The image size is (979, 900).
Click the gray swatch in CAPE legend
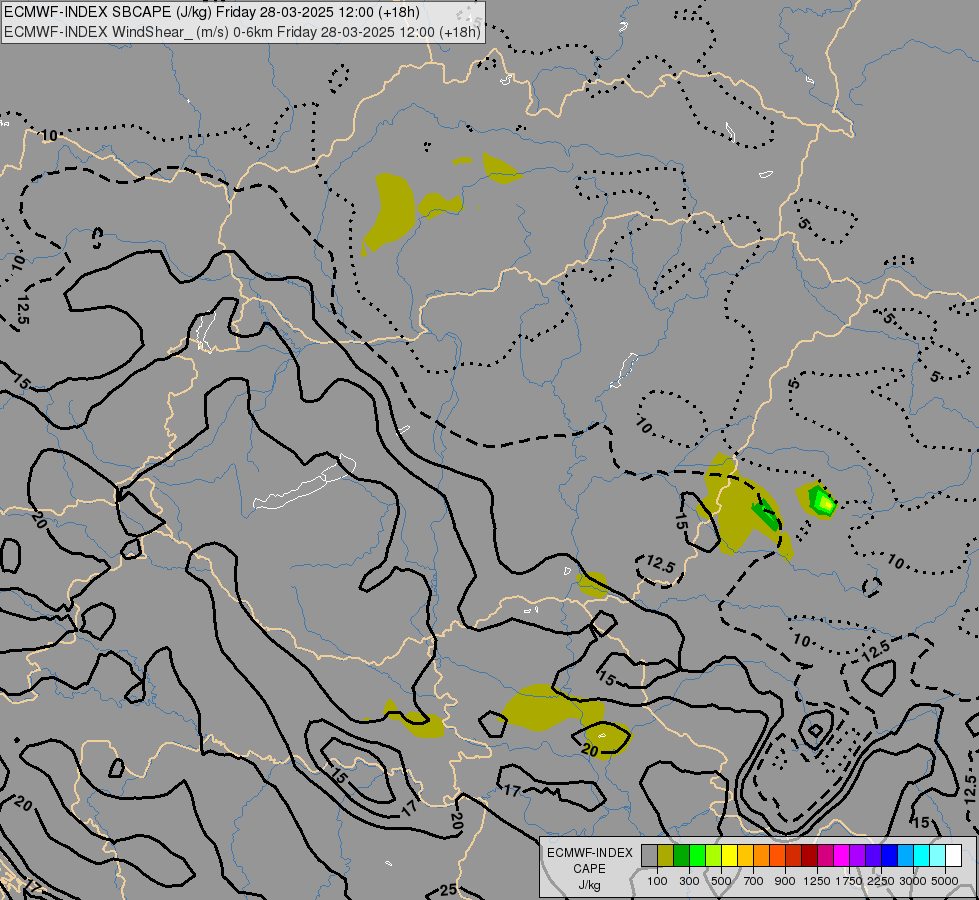point(649,855)
